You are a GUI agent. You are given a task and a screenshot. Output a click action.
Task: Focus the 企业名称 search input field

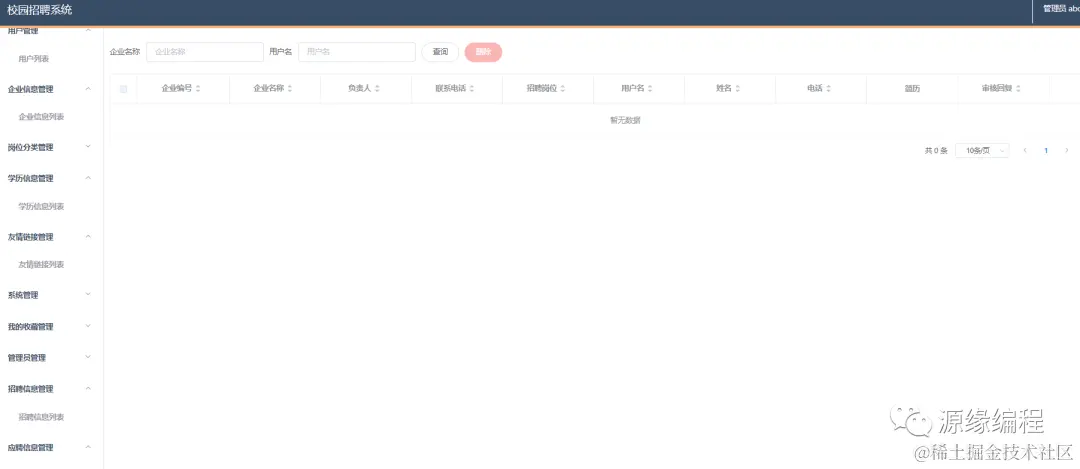click(x=205, y=52)
